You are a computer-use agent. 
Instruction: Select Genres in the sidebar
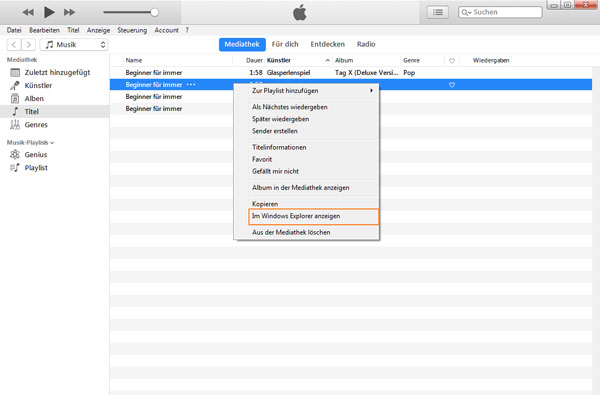coord(55,124)
